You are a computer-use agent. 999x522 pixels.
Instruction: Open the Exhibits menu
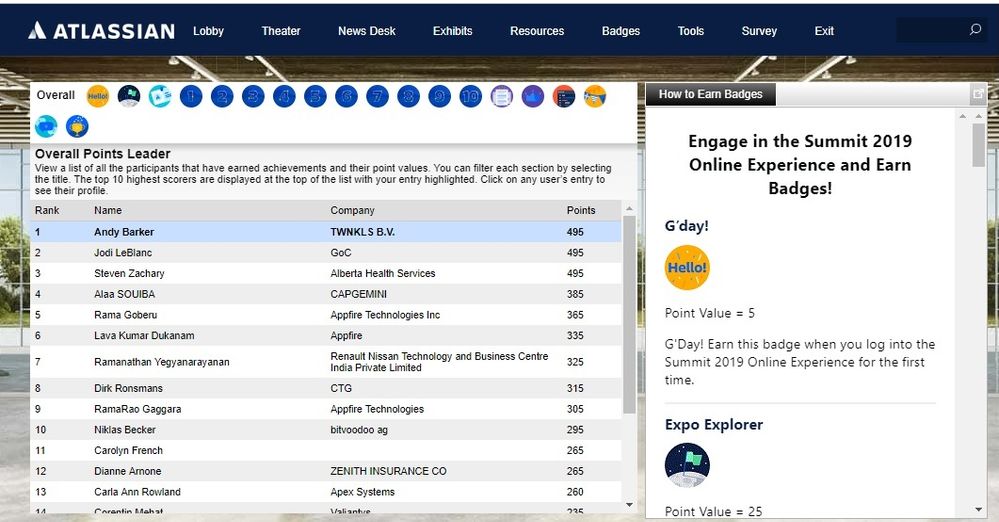(452, 31)
